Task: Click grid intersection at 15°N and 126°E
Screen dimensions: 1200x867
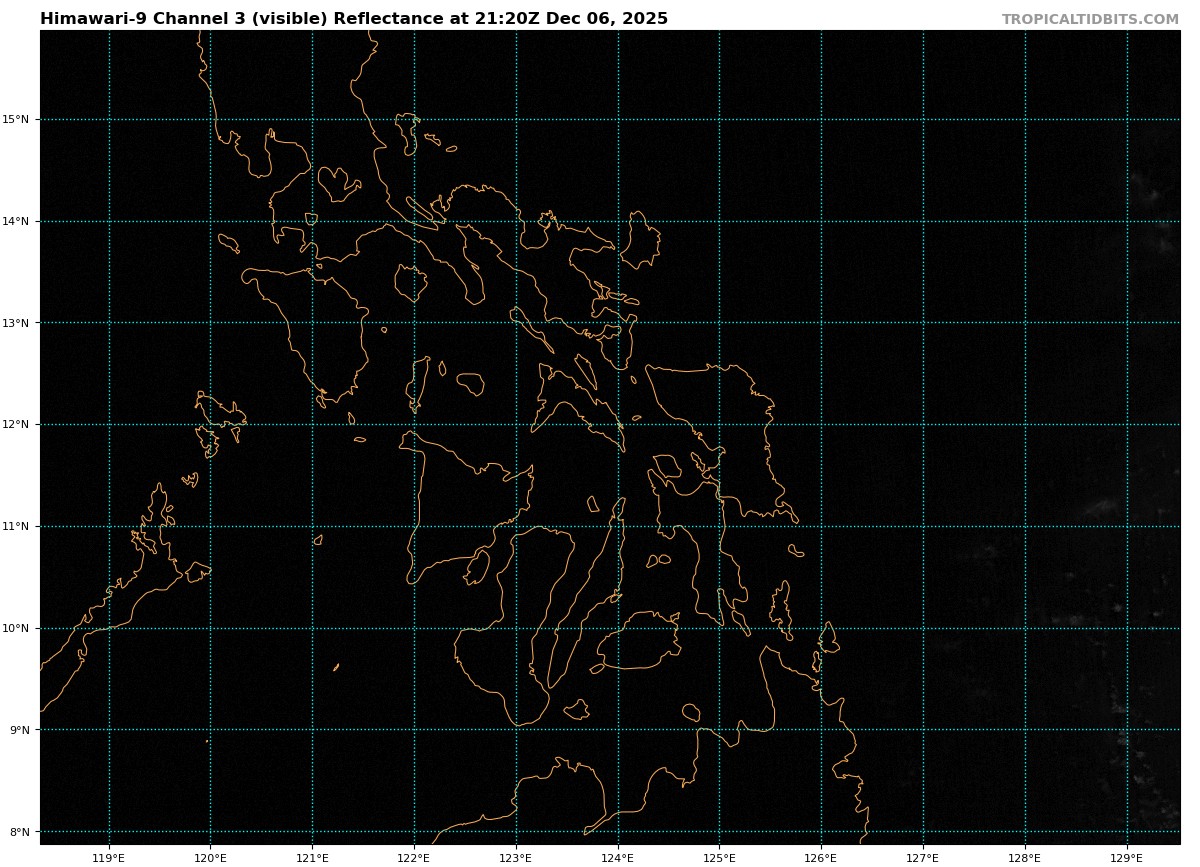Action: point(821,120)
